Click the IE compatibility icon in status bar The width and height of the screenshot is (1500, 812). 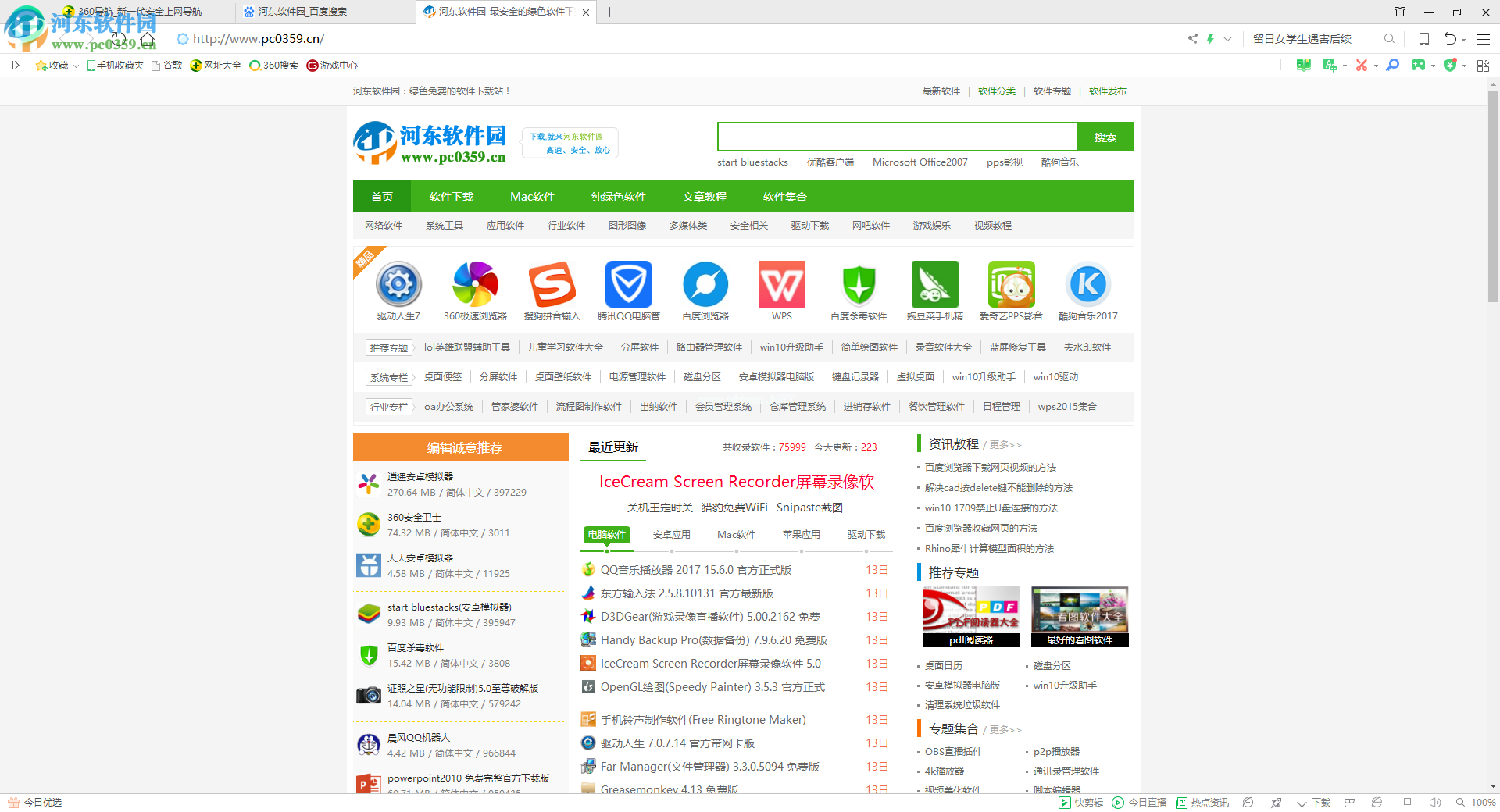coord(1377,803)
